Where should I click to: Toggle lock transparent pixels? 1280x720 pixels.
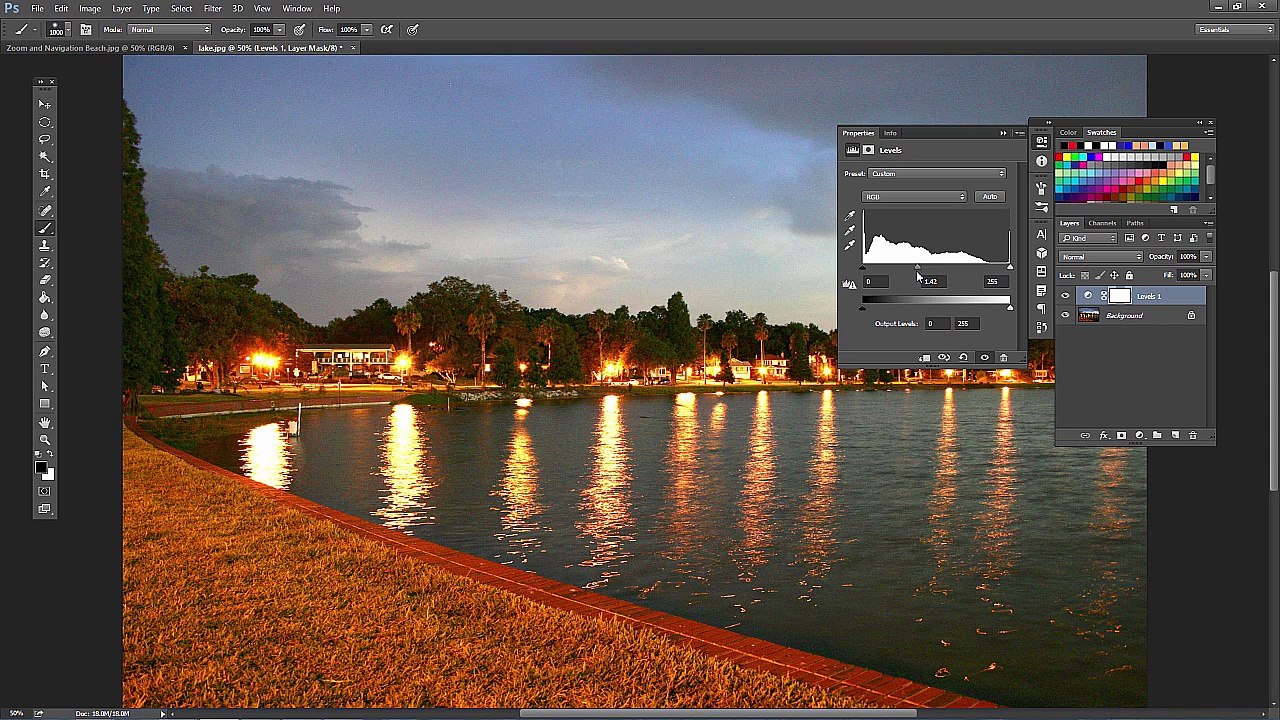(1085, 275)
